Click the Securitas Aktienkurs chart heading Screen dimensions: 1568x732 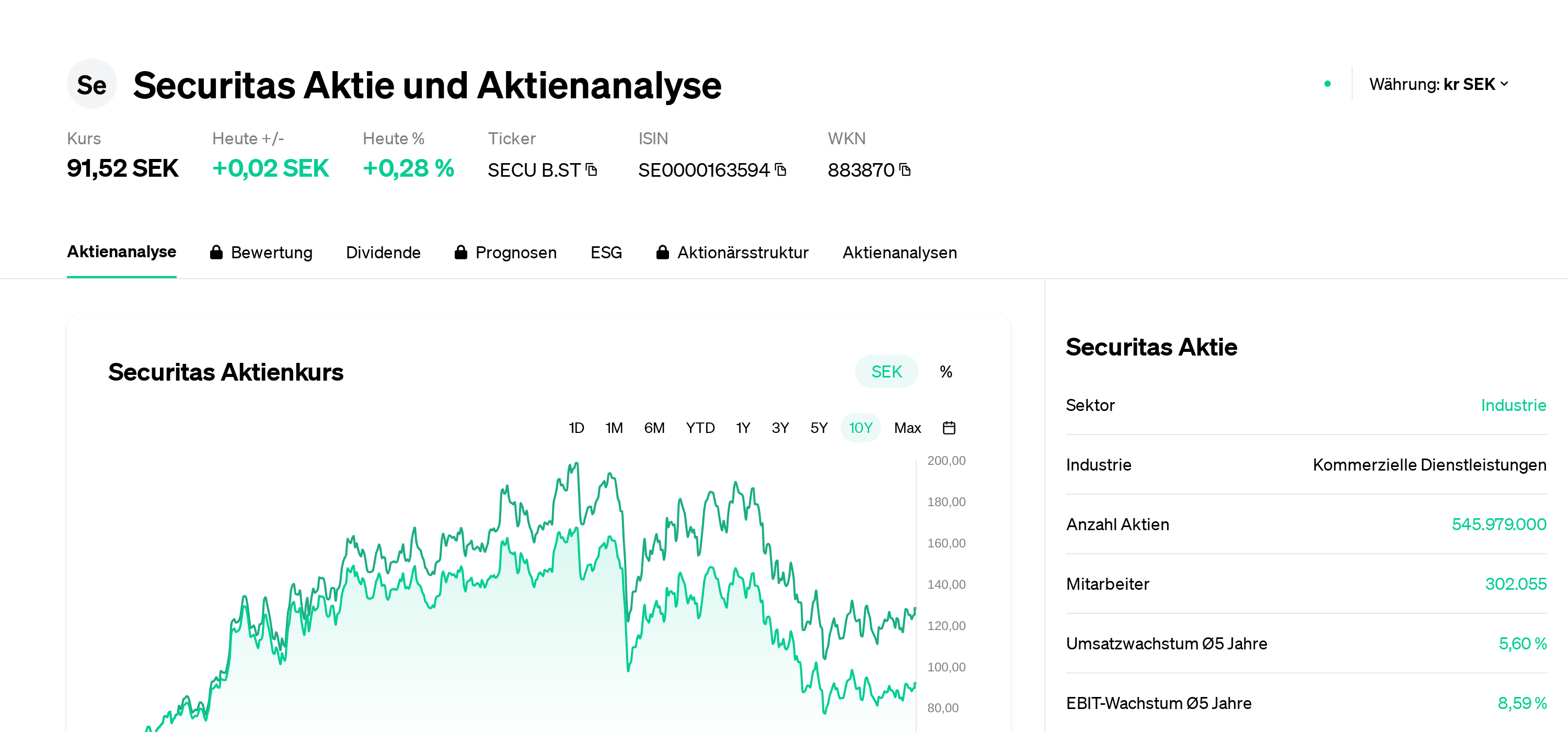[226, 372]
